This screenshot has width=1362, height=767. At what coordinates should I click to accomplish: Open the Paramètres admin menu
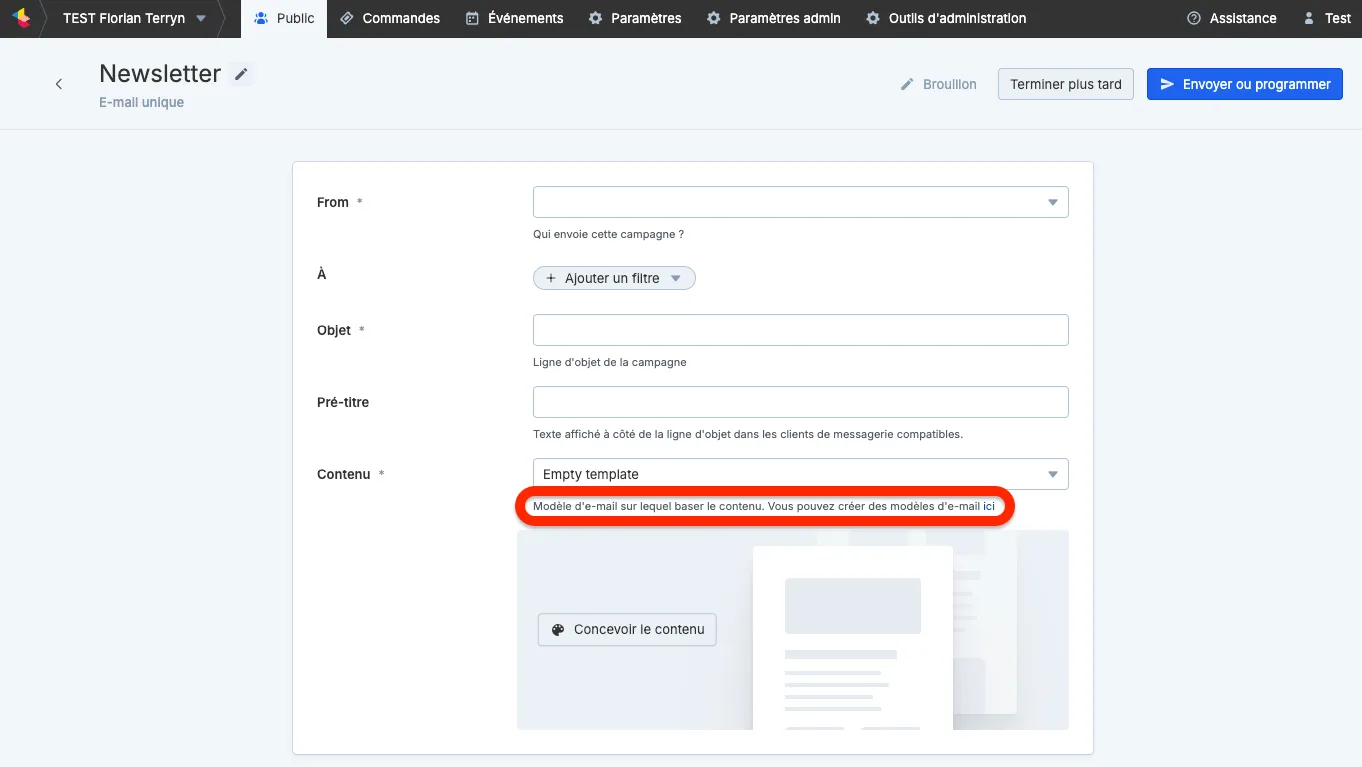pos(774,18)
